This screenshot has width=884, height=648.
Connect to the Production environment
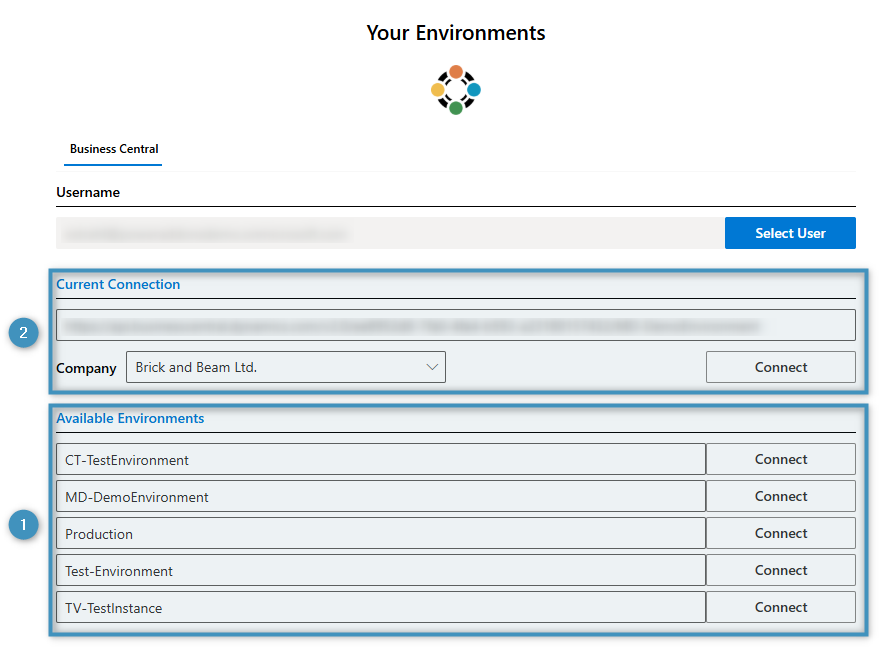[781, 533]
